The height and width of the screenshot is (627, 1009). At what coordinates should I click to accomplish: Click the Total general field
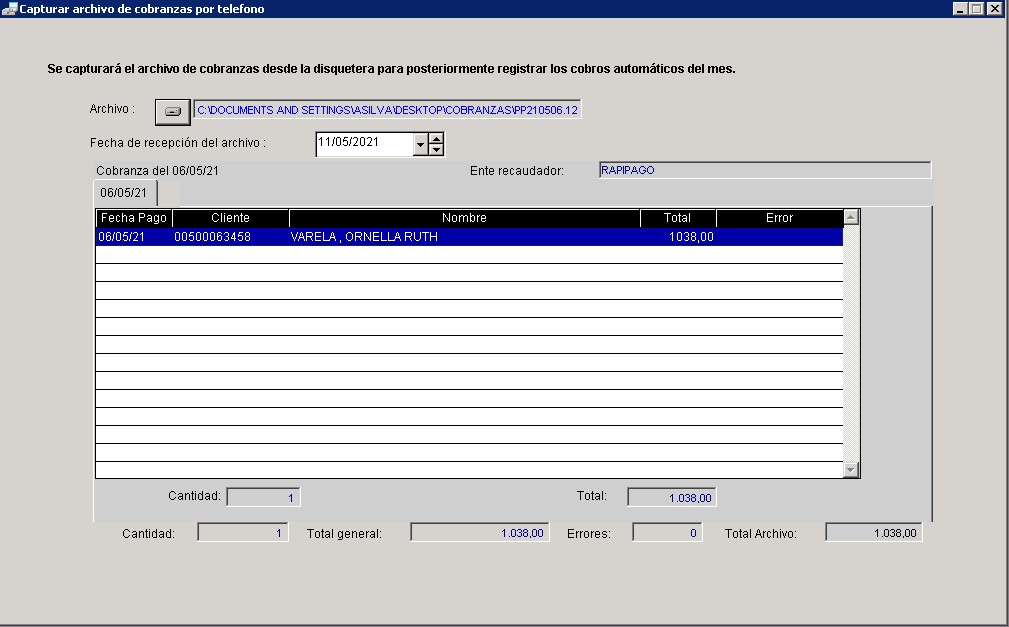tap(478, 531)
